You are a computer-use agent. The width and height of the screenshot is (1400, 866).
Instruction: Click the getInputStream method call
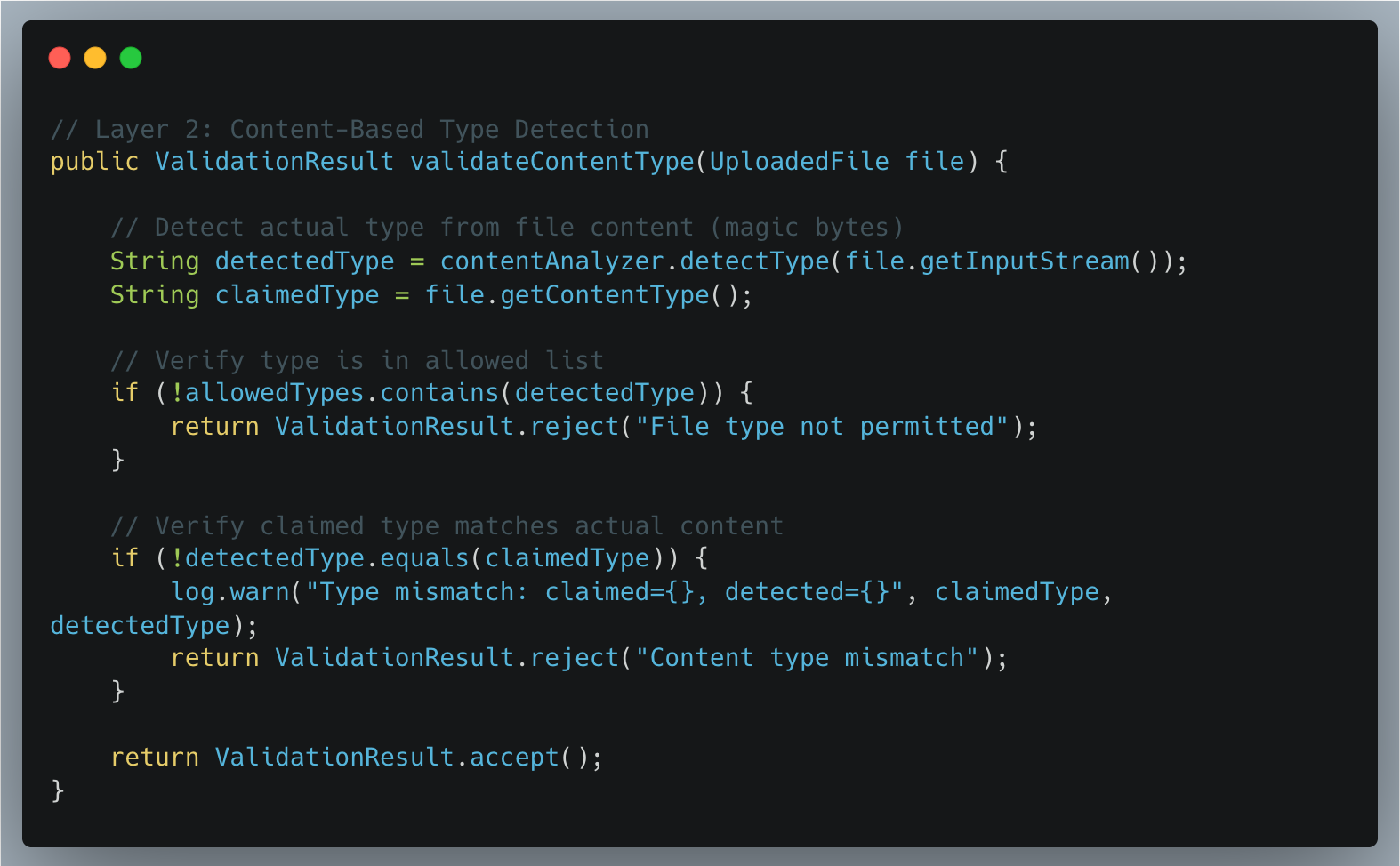1024,261
